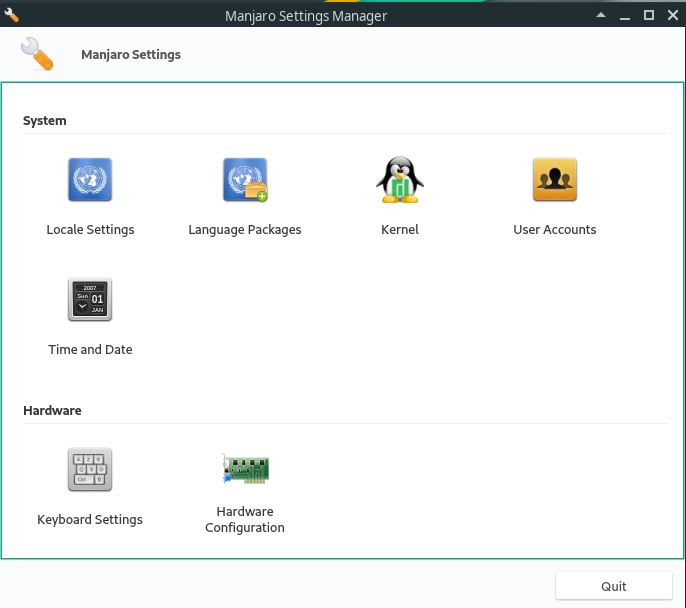Click the keep-above up-arrow window button

pos(601,15)
